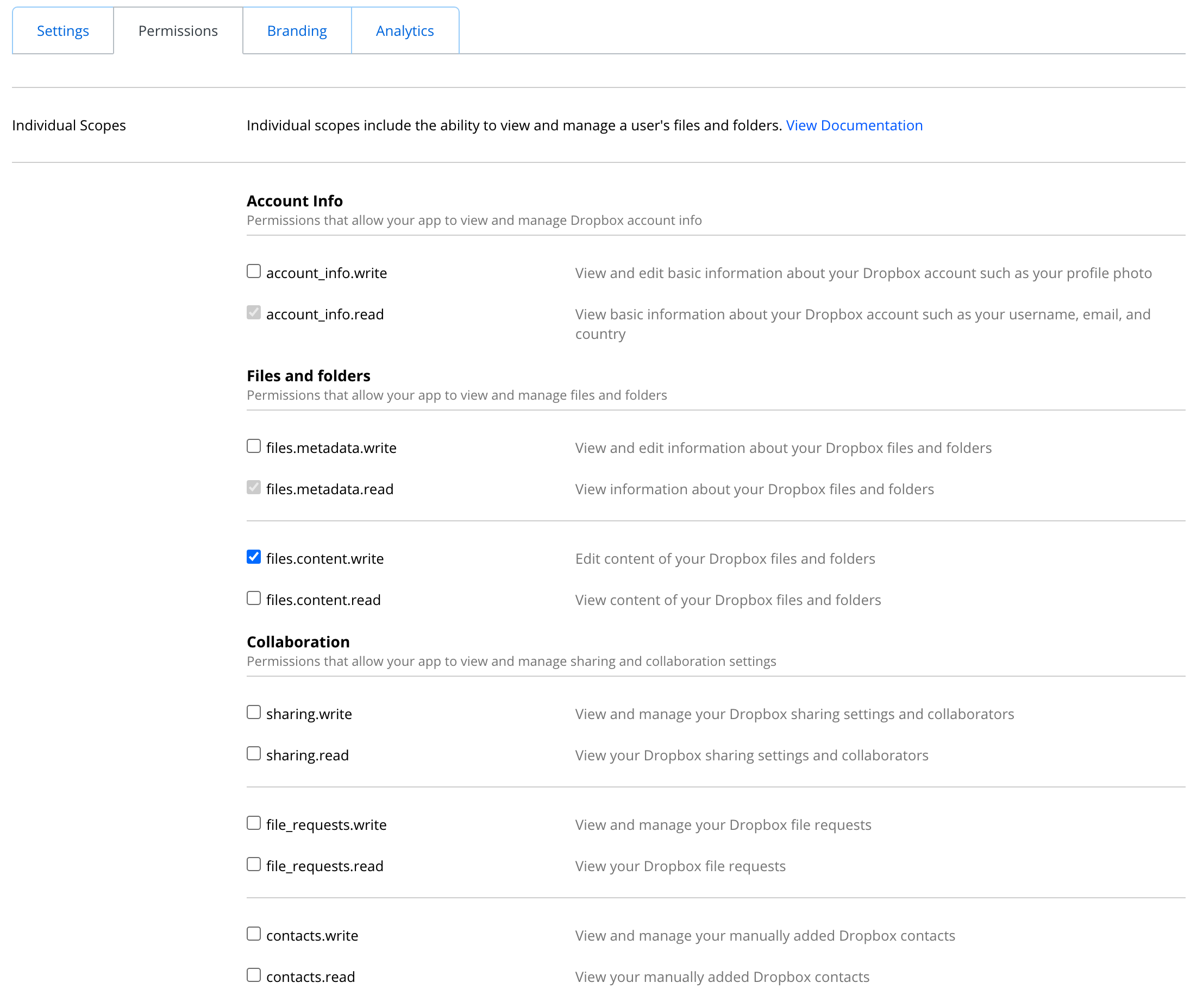Screen dimensions: 1203x1008
Task: Click the account_info.write label text
Action: click(x=327, y=273)
